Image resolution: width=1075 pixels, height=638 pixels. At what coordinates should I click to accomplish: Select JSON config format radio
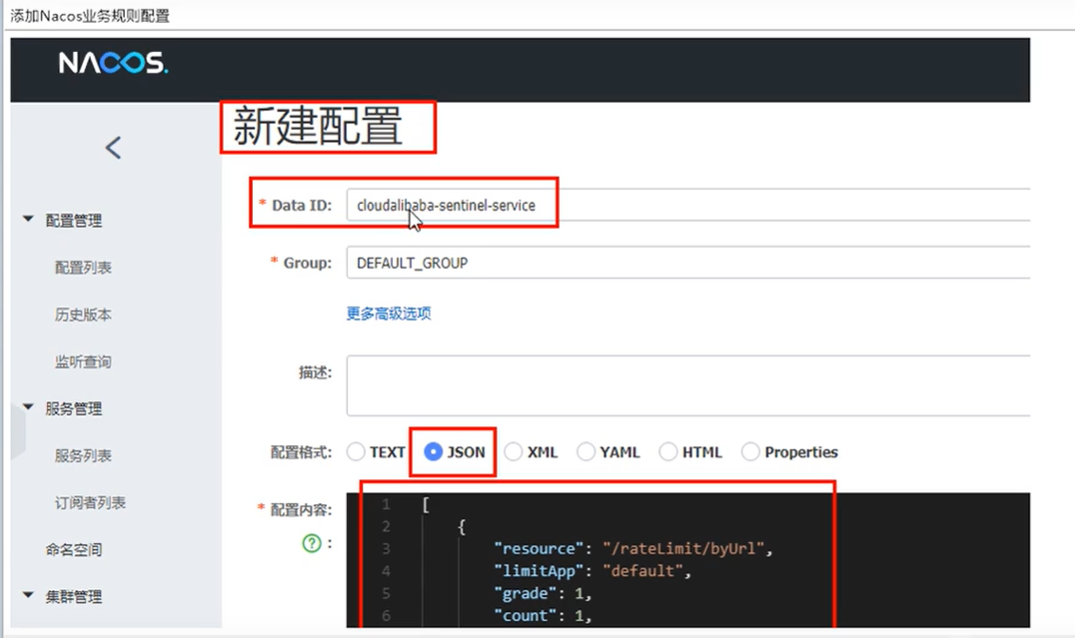click(x=433, y=452)
